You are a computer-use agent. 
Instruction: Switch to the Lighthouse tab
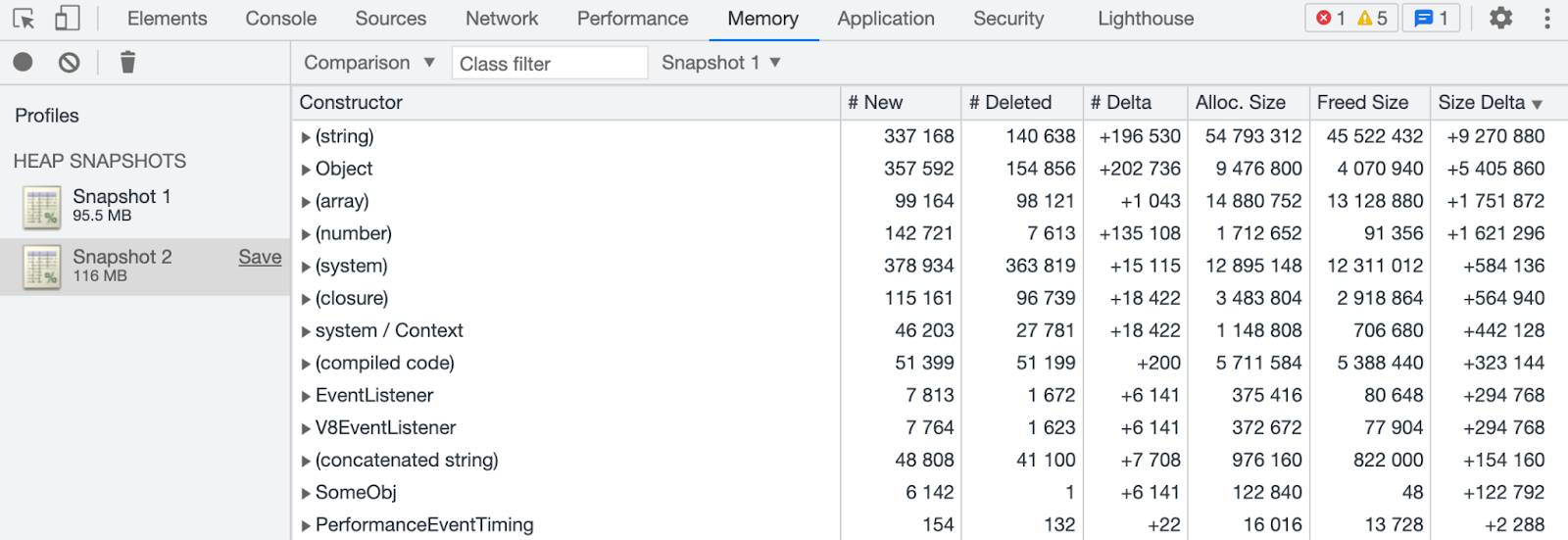1146,19
